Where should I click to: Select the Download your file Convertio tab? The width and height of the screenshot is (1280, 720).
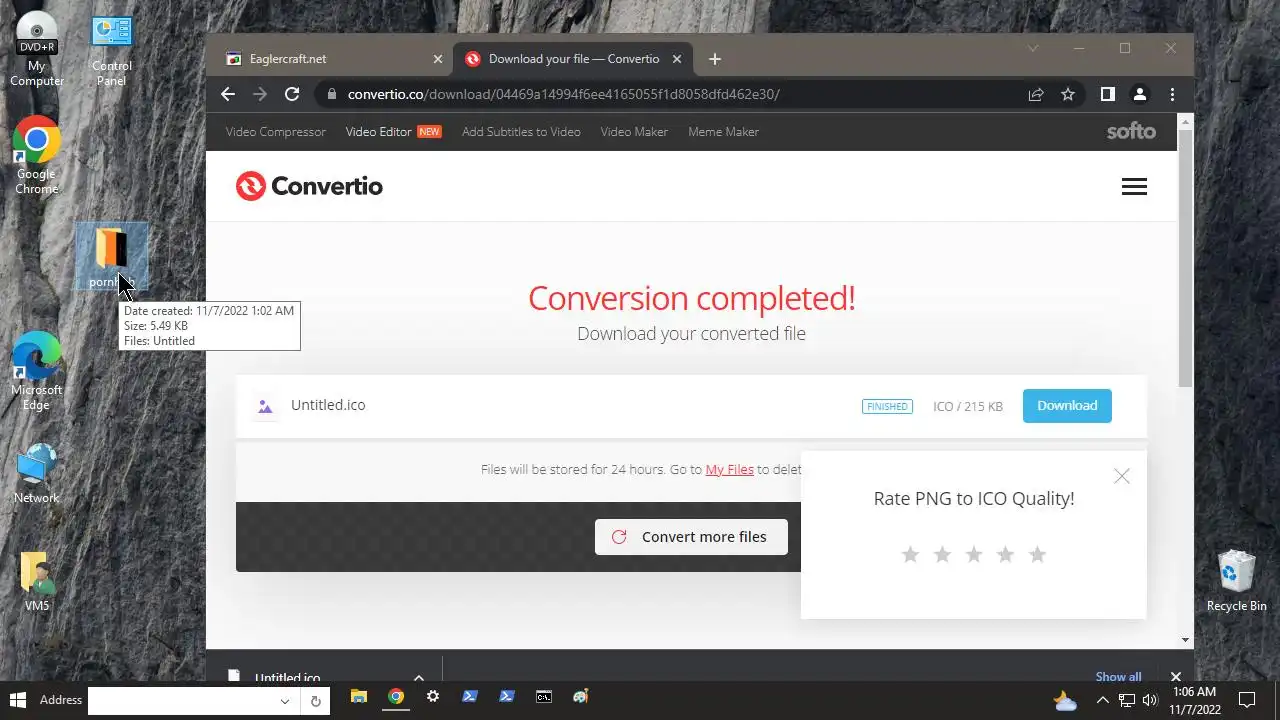pyautogui.click(x=572, y=59)
